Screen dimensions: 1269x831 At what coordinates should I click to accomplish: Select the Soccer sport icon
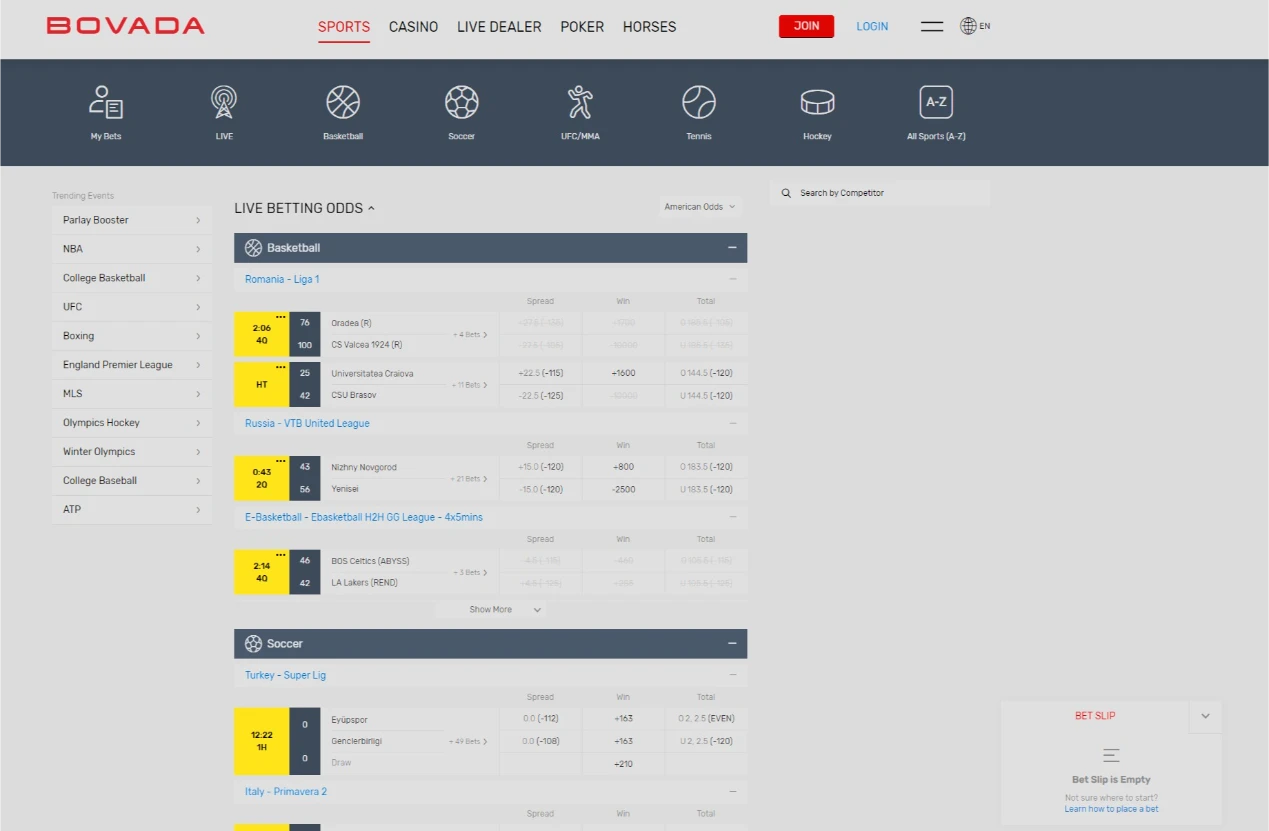[x=461, y=110]
